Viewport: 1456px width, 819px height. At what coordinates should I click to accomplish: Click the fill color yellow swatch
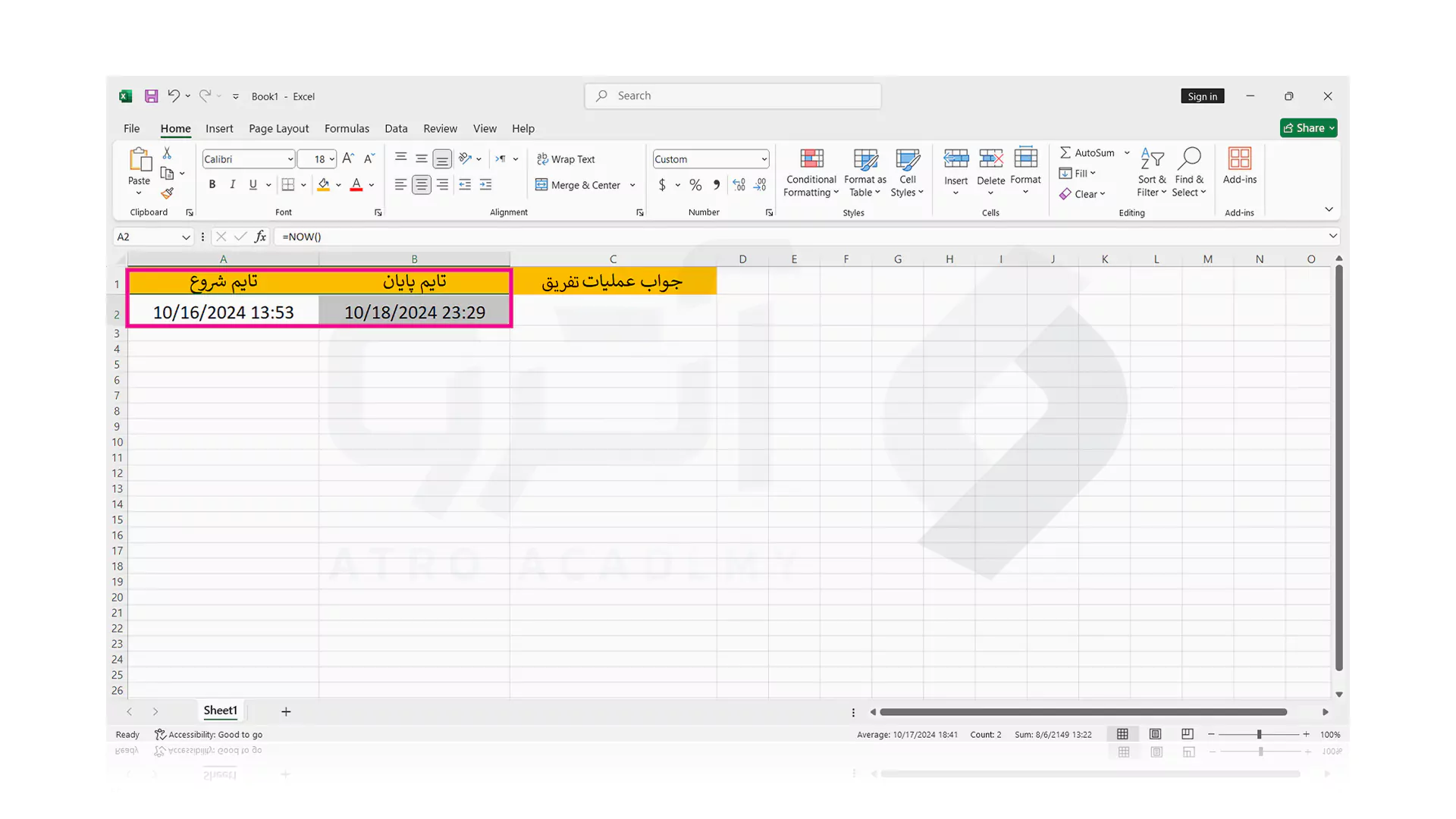[324, 184]
